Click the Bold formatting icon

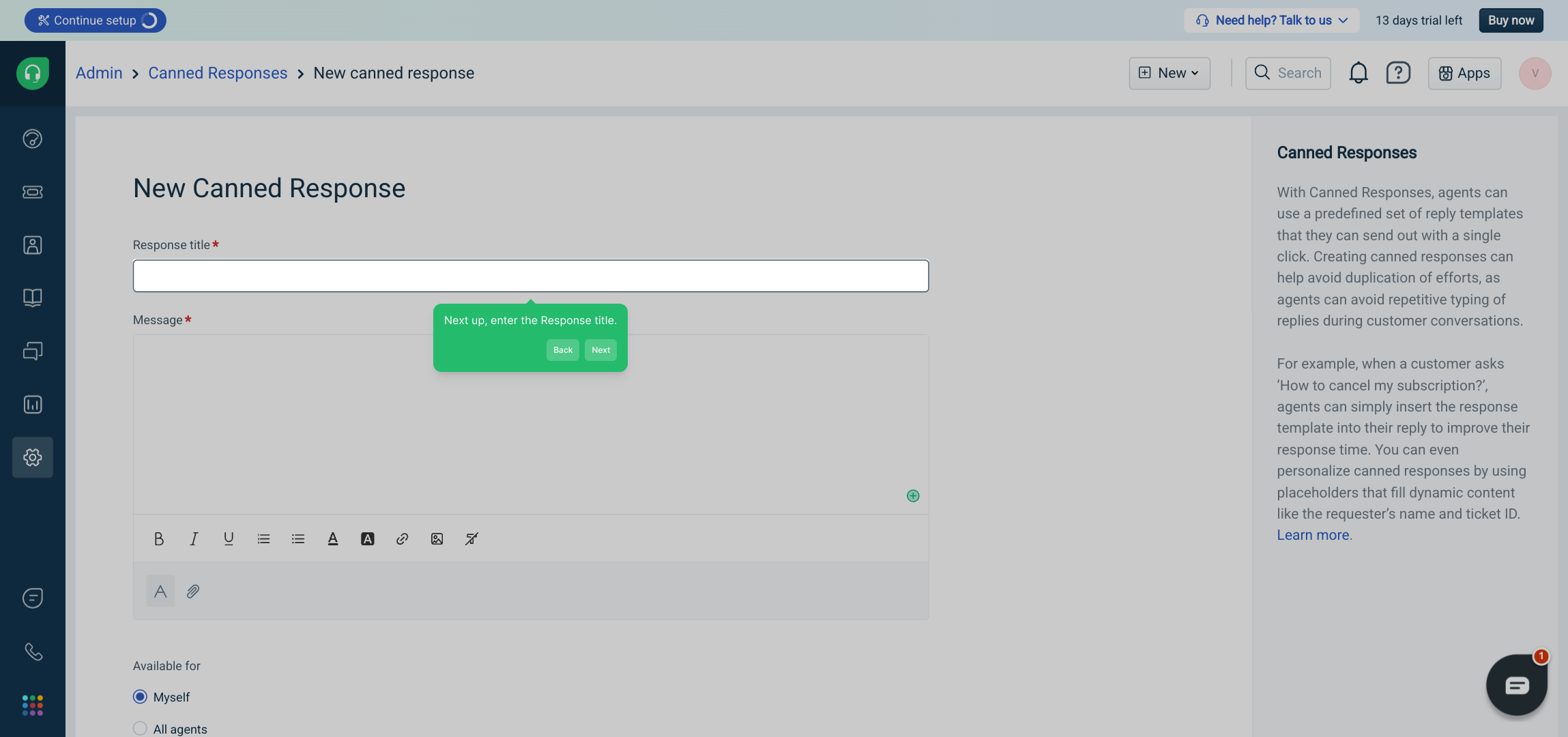click(159, 539)
